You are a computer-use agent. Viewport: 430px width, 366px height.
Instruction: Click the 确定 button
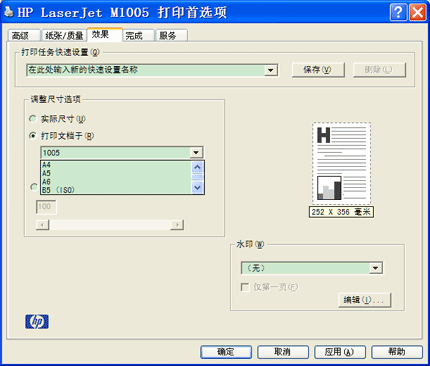point(226,352)
